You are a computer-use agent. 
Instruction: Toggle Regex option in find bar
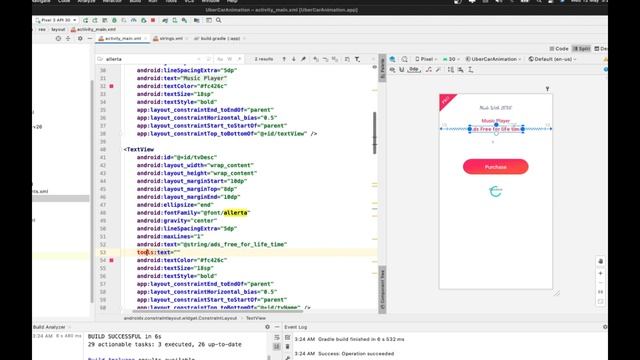240,59
